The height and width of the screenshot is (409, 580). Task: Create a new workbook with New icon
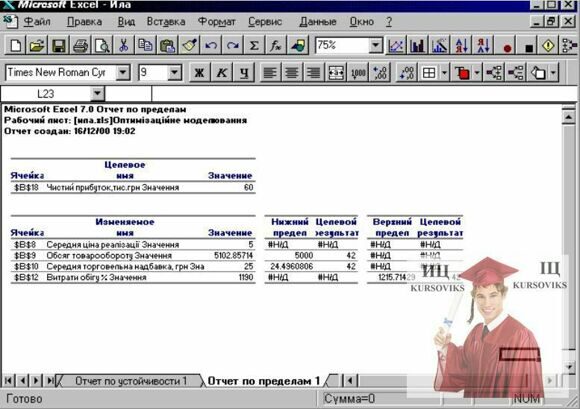coord(15,46)
